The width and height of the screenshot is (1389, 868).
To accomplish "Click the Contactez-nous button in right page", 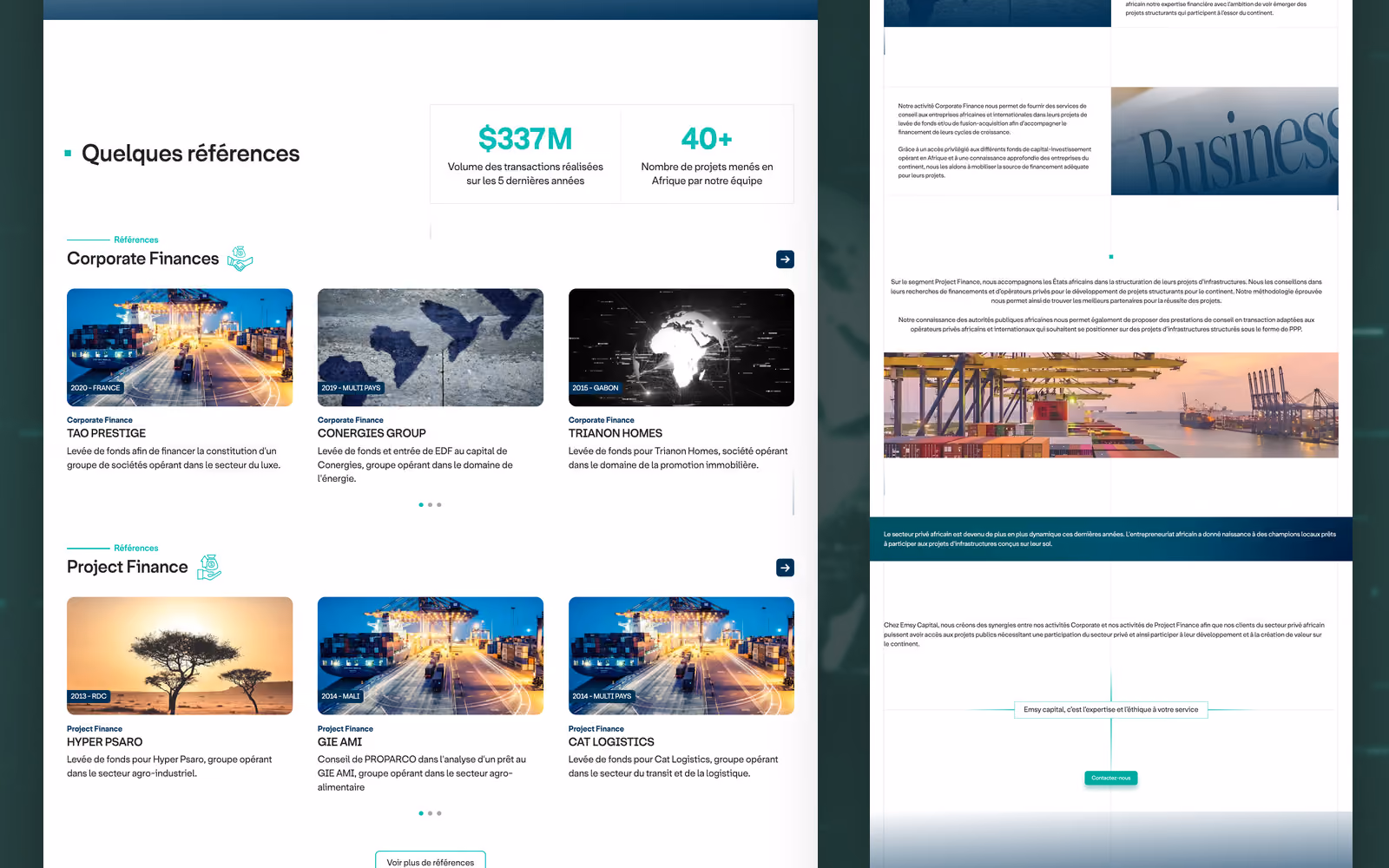I will [1111, 778].
